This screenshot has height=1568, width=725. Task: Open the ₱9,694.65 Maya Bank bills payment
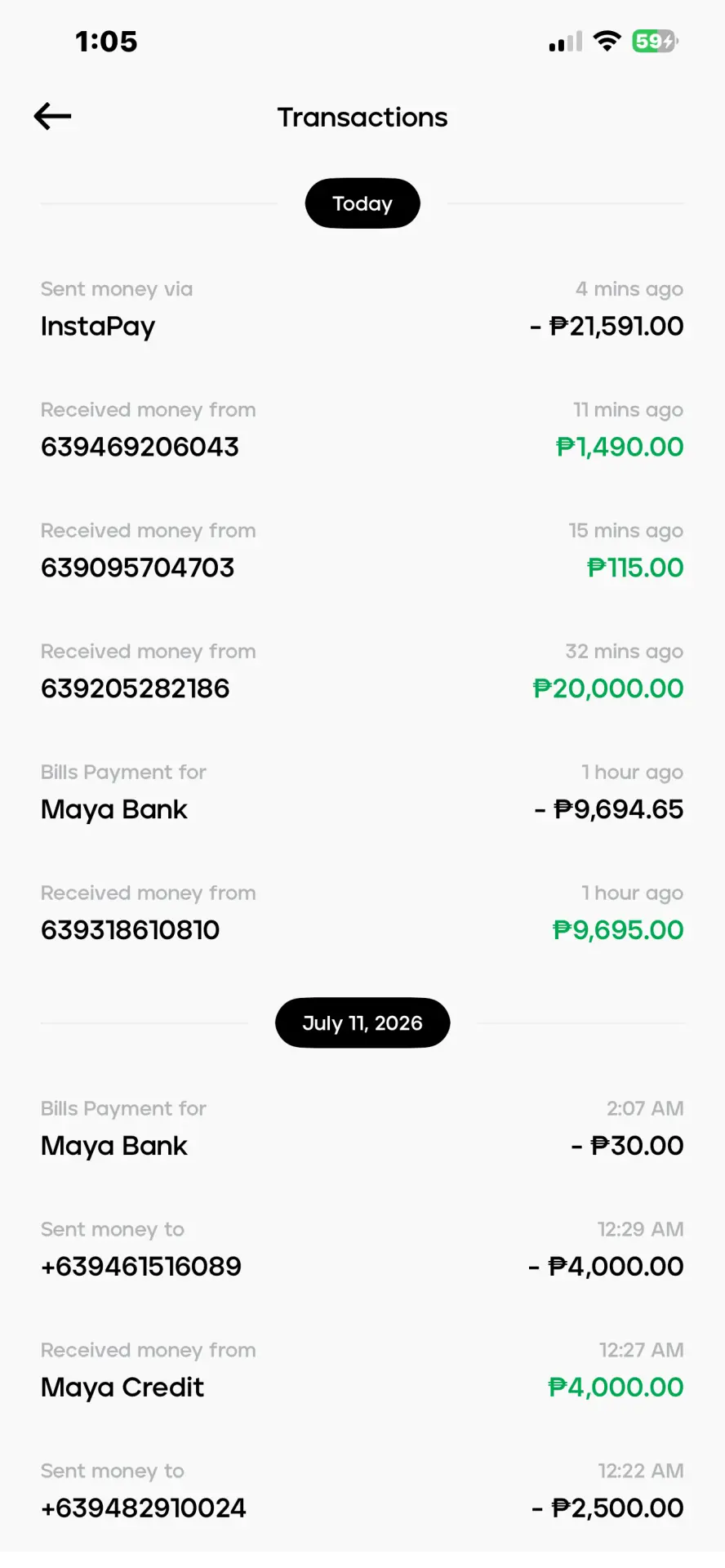(362, 793)
